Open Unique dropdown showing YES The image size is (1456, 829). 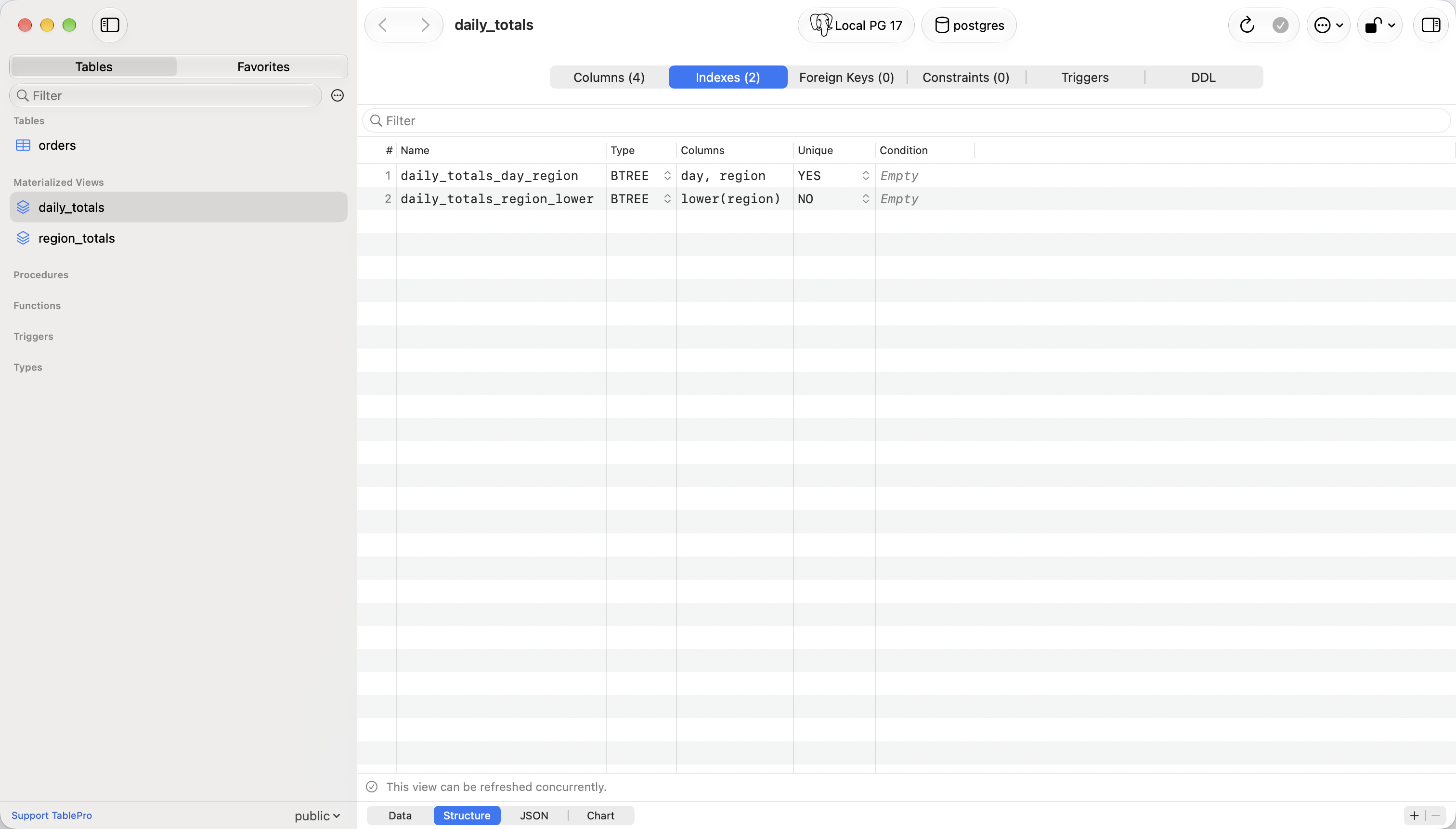tap(866, 175)
